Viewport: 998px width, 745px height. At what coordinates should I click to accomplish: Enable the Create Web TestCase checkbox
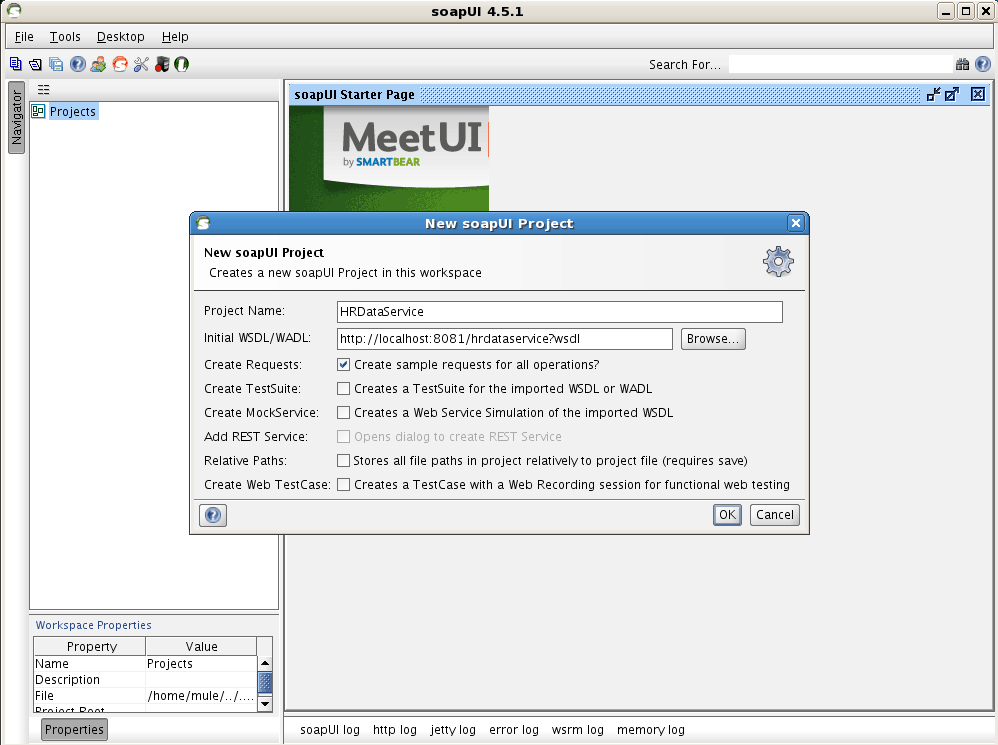tap(344, 485)
